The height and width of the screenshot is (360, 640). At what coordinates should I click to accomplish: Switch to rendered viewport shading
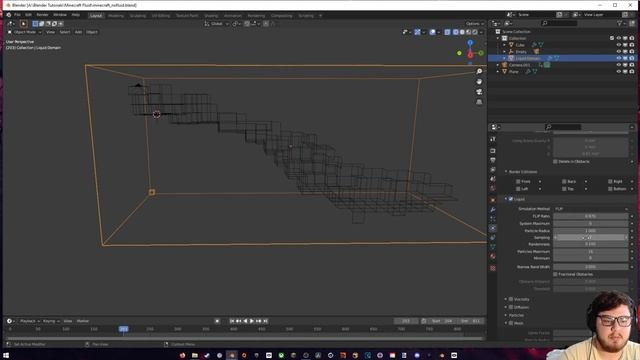pyautogui.click(x=475, y=32)
